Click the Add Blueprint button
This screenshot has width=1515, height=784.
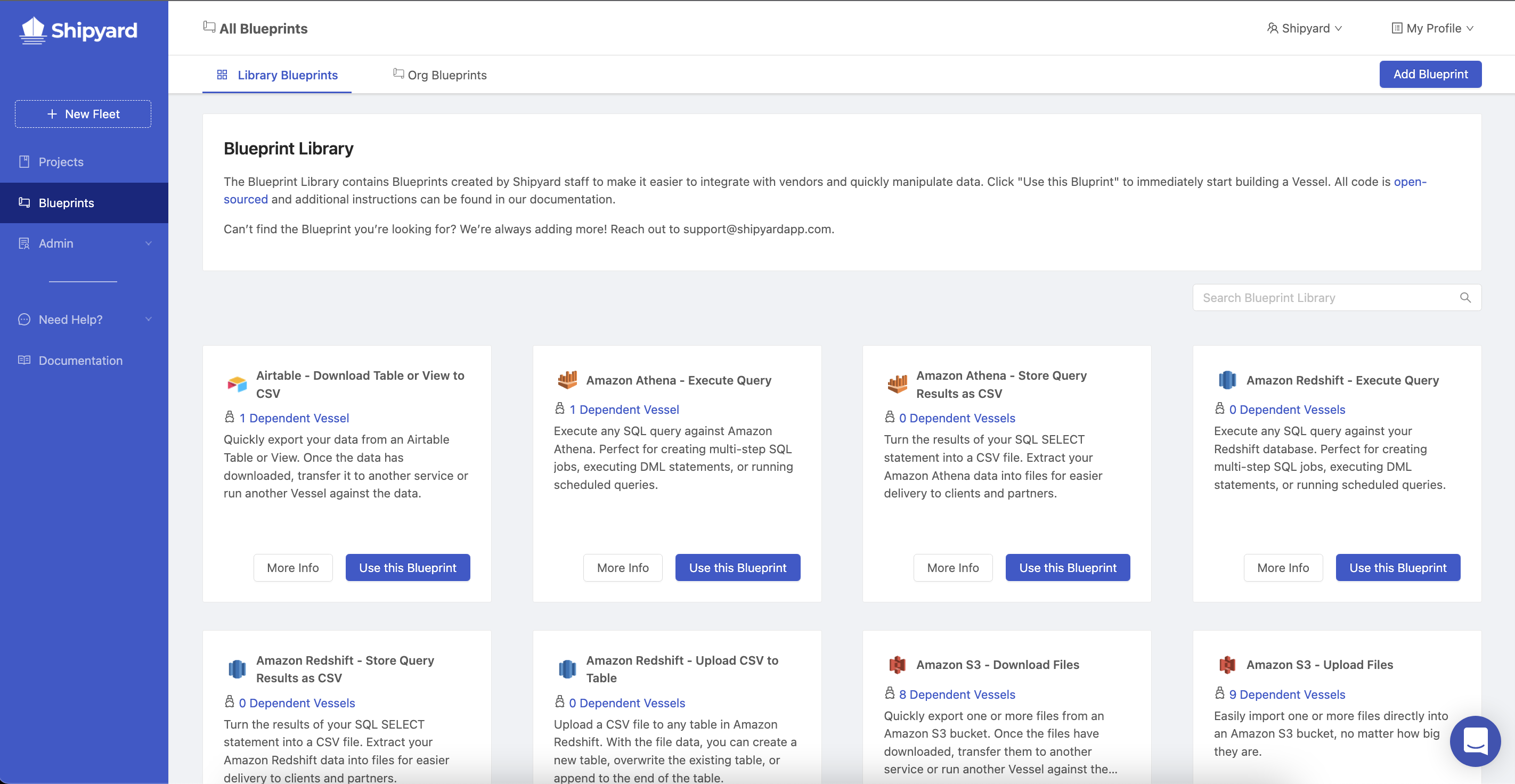[1430, 74]
